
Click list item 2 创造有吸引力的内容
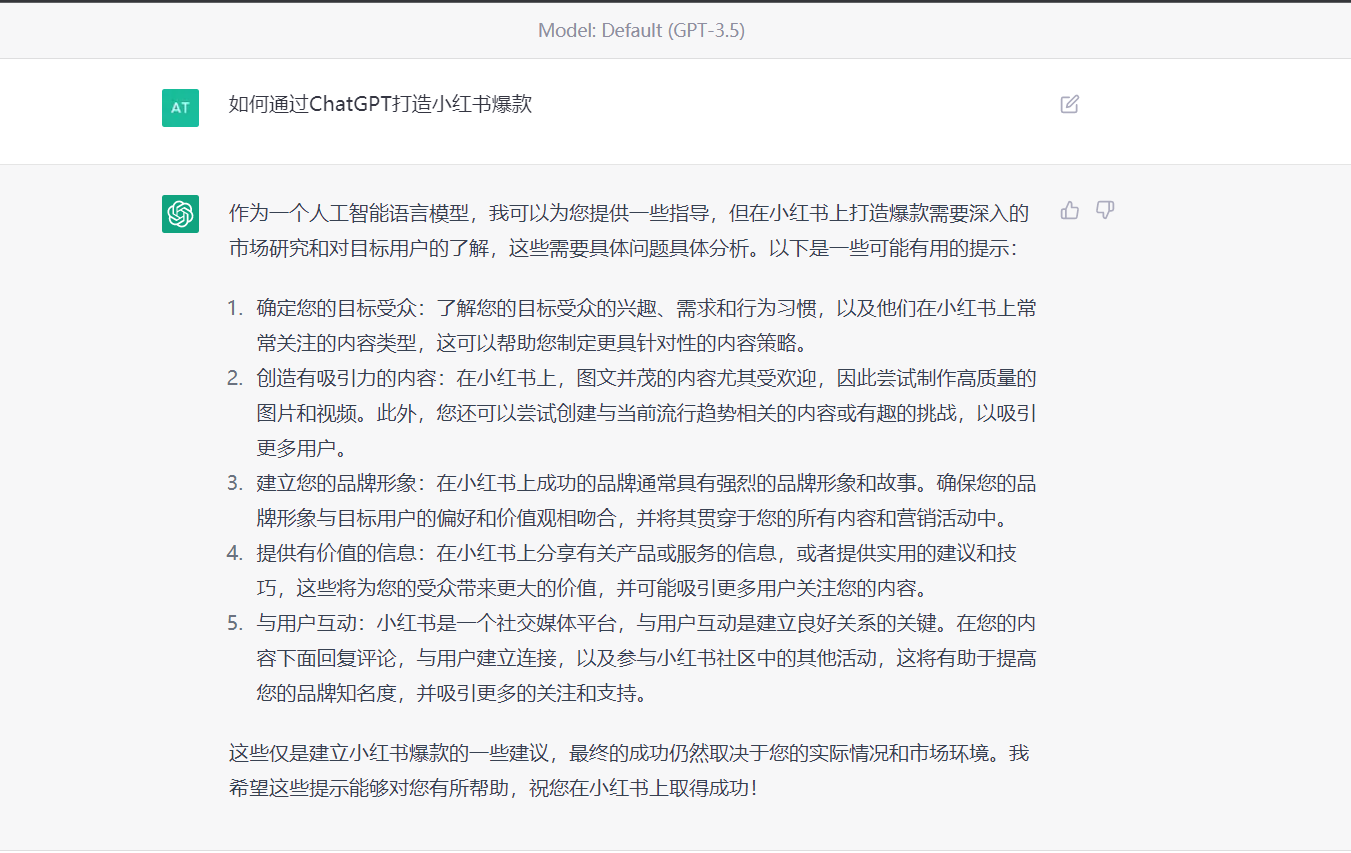click(645, 413)
